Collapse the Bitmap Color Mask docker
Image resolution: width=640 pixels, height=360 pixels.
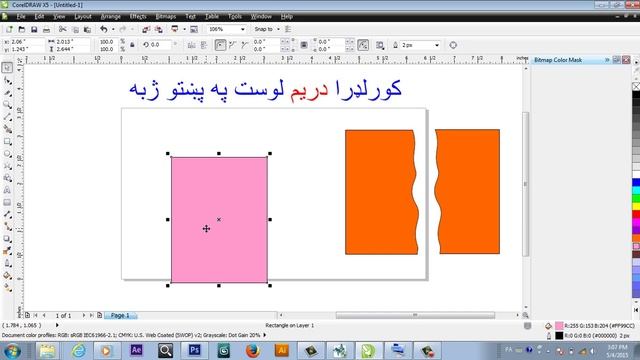coord(607,60)
